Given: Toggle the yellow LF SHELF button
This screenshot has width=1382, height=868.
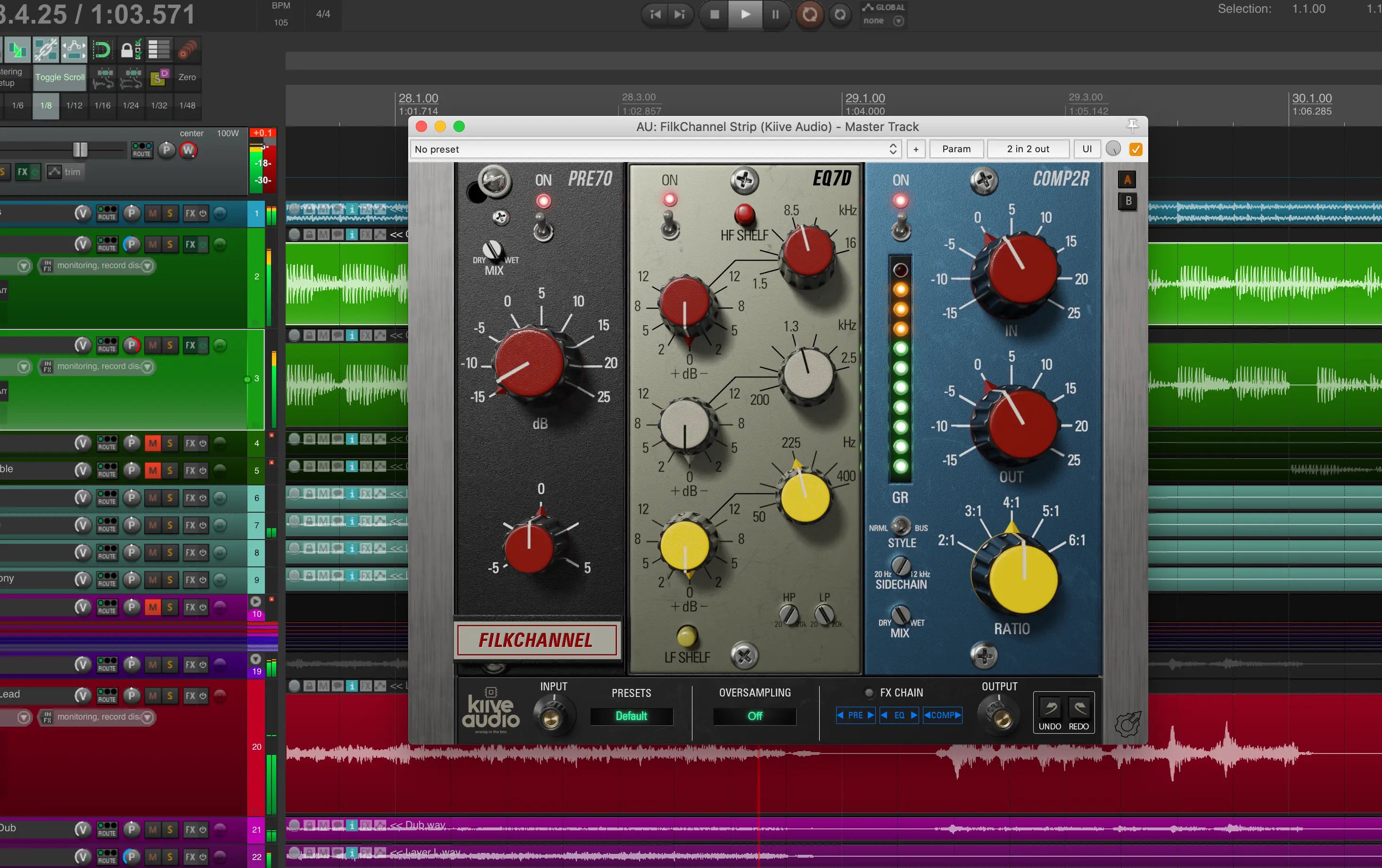Looking at the screenshot, I should coord(687,636).
